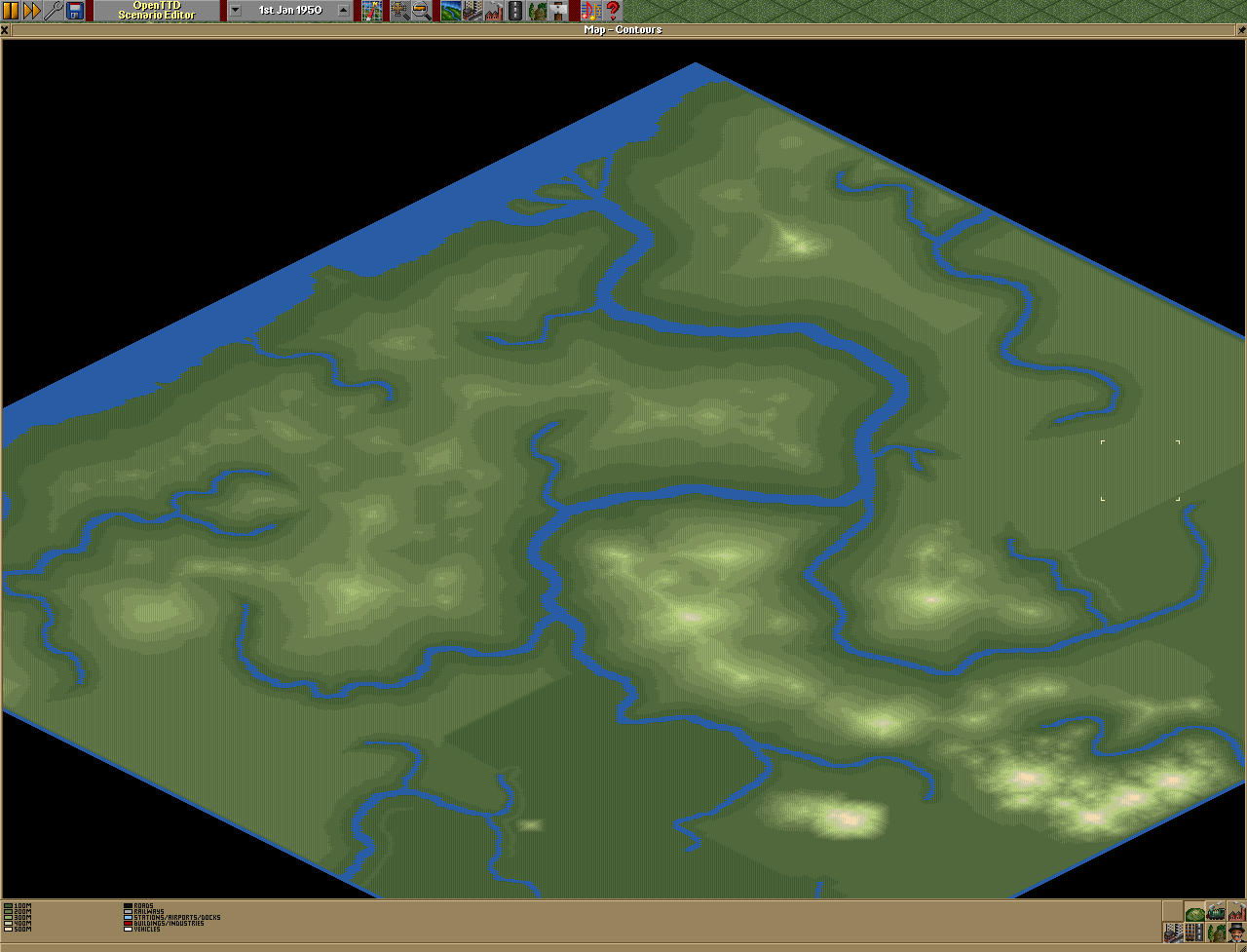Toggle town names on the map

[x=1173, y=933]
